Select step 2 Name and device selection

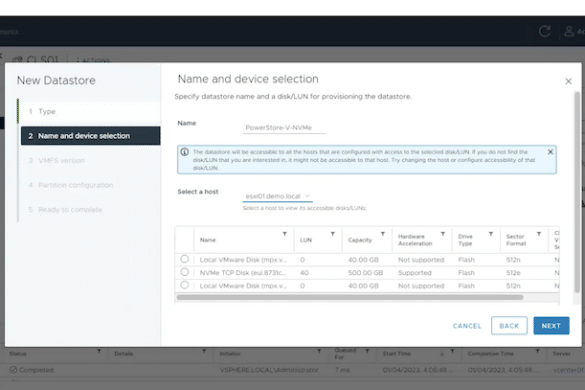click(x=91, y=136)
